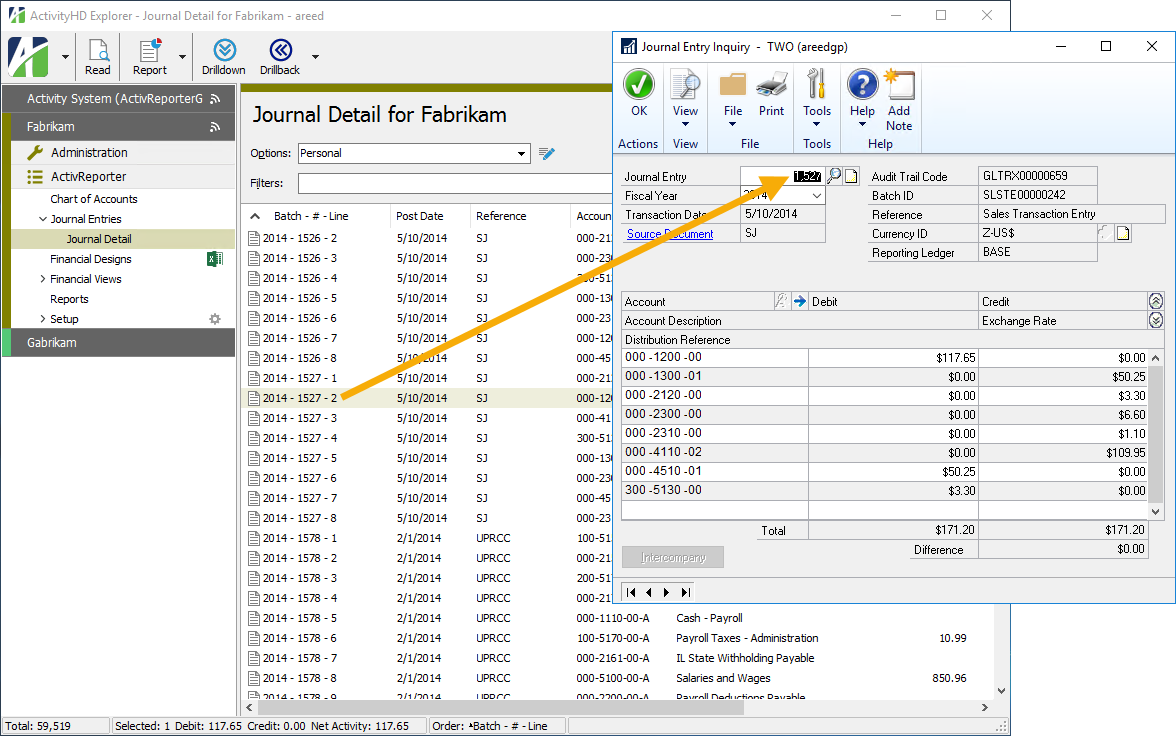Click inside the Filters input field

(450, 184)
